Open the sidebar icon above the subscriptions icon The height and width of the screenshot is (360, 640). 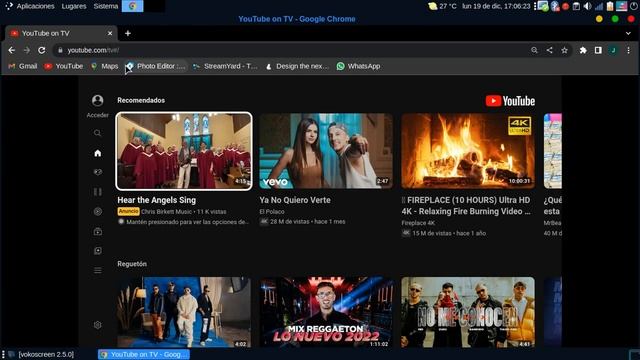(98, 211)
